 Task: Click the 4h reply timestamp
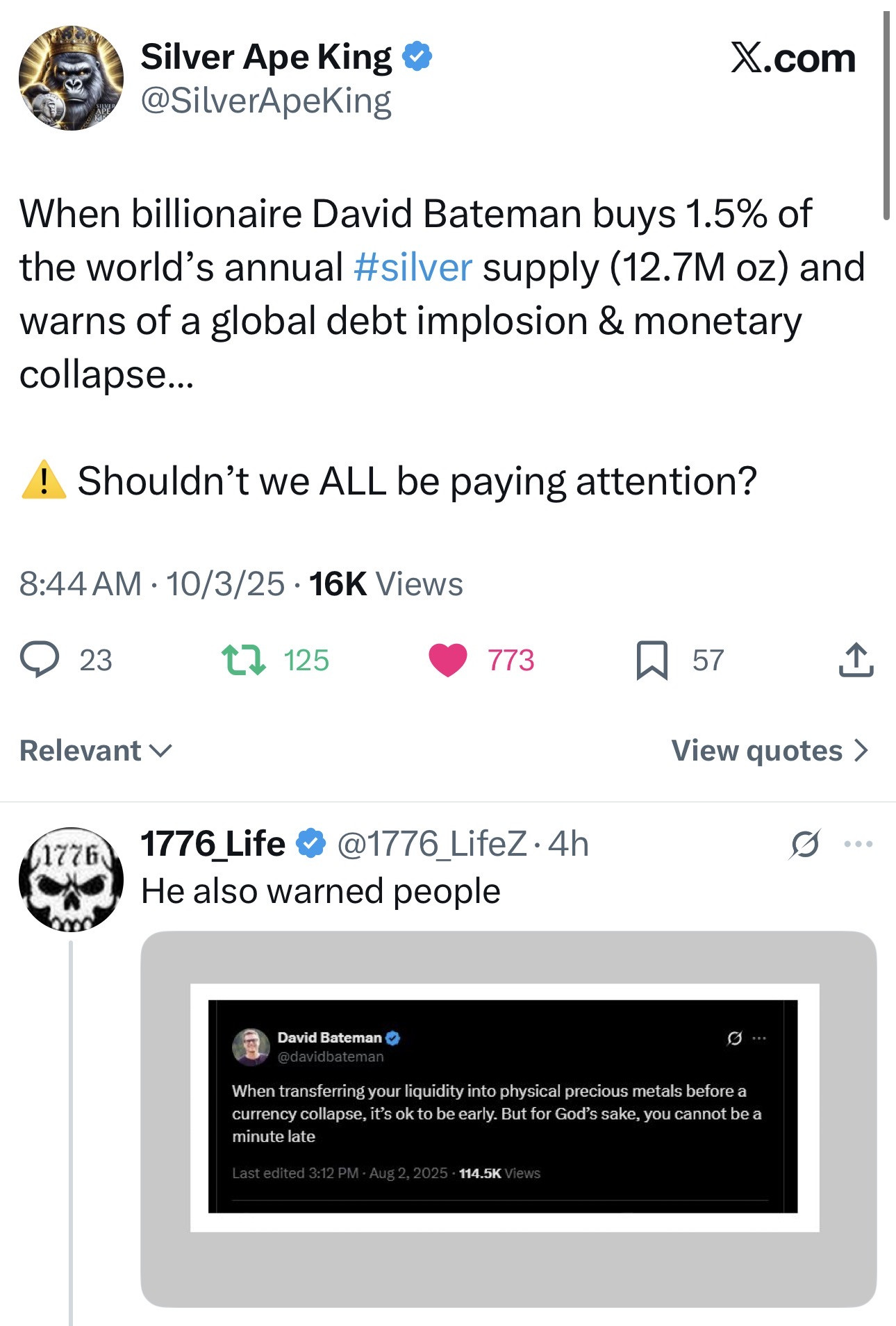[568, 844]
